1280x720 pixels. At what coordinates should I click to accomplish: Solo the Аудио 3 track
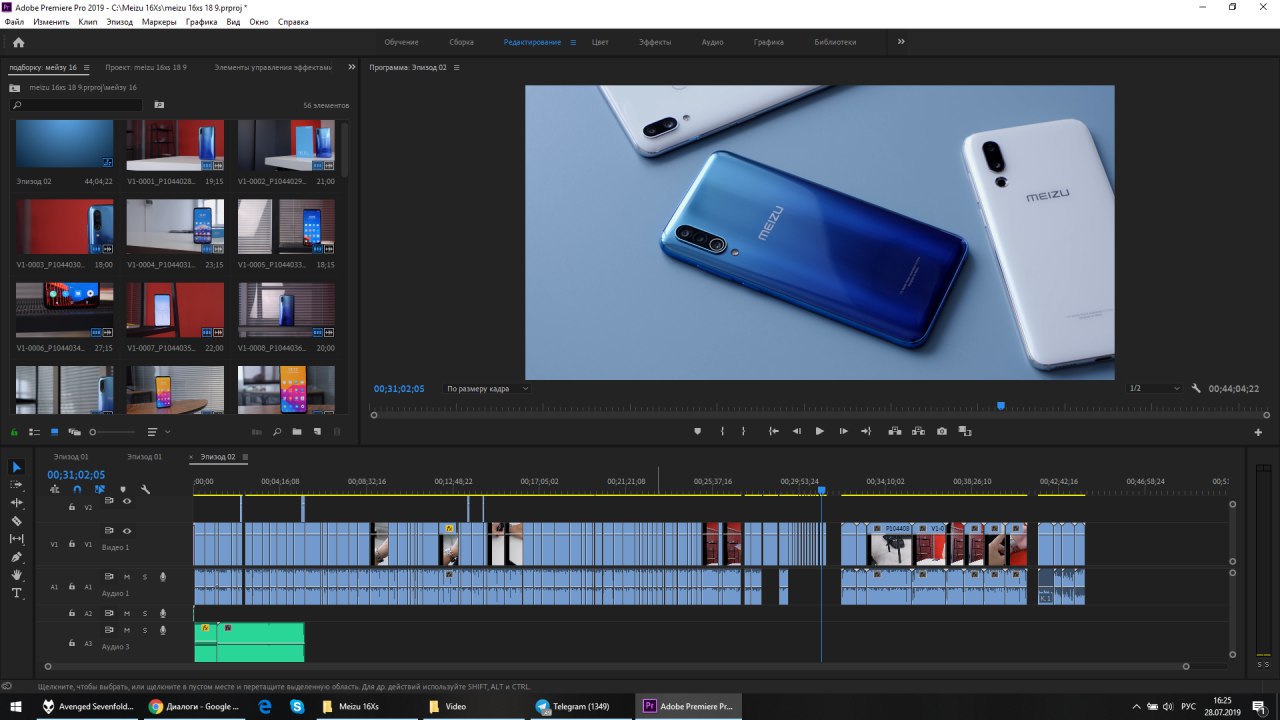pos(144,631)
